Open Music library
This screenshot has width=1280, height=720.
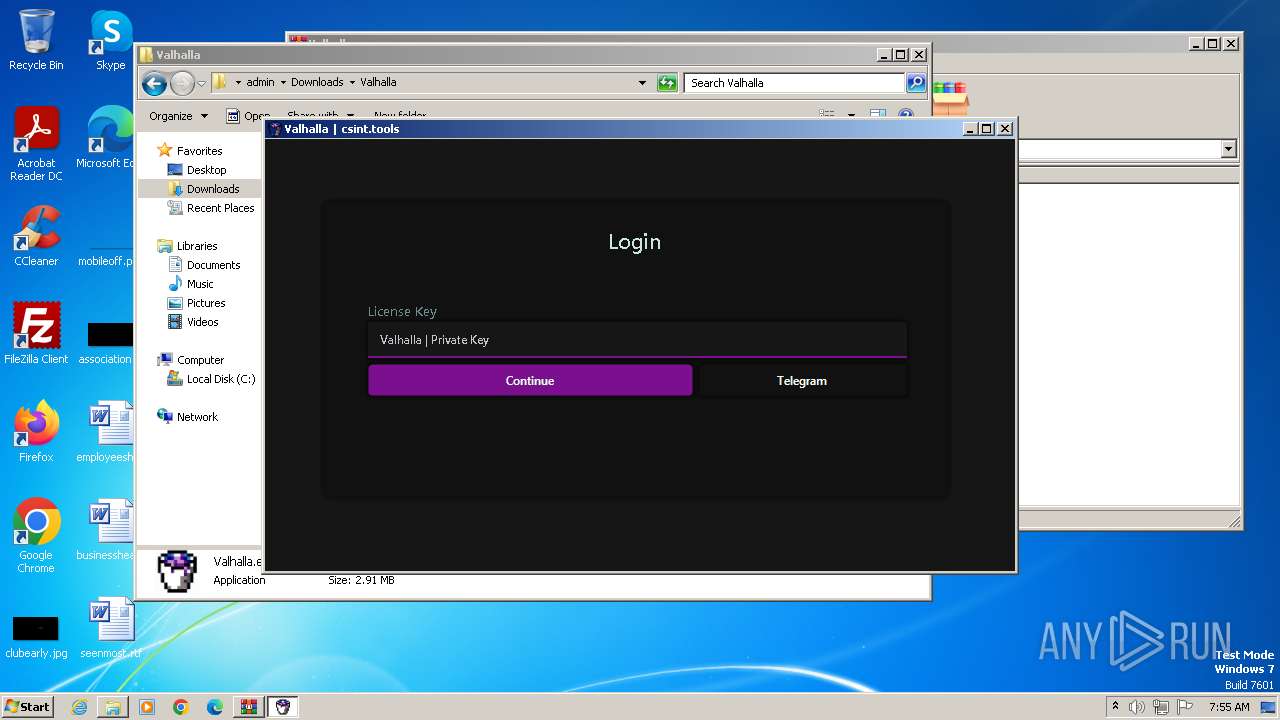(200, 284)
